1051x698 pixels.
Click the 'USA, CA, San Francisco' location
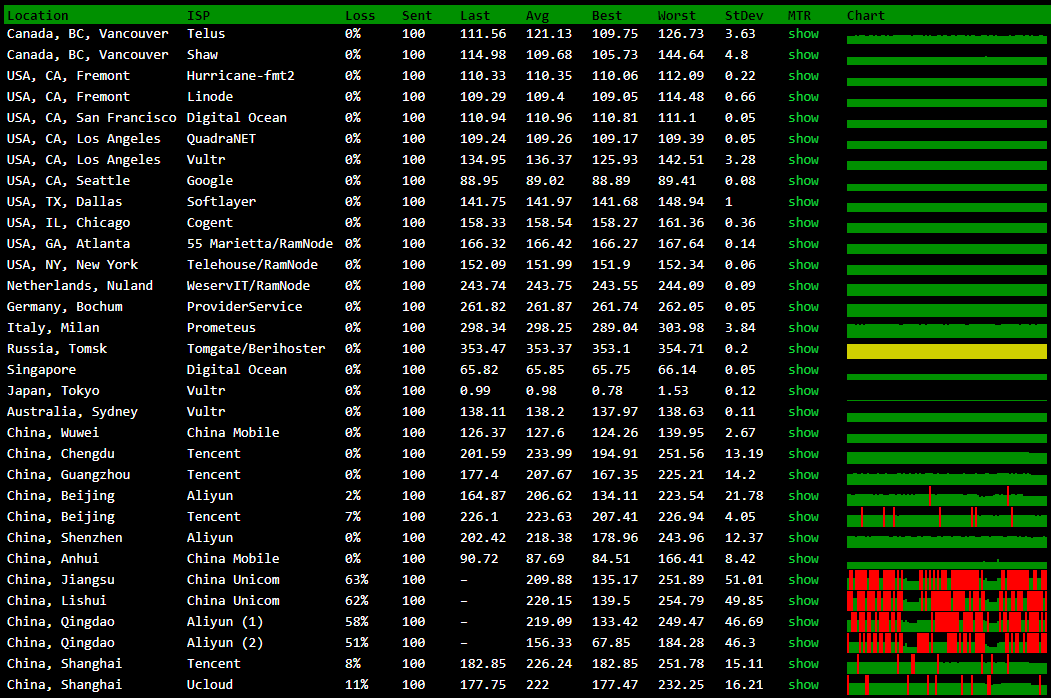(x=92, y=117)
